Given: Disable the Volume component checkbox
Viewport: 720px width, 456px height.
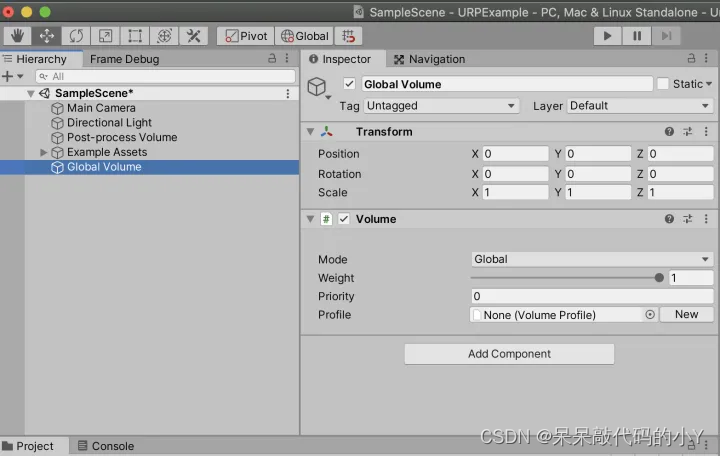Looking at the screenshot, I should 344,219.
